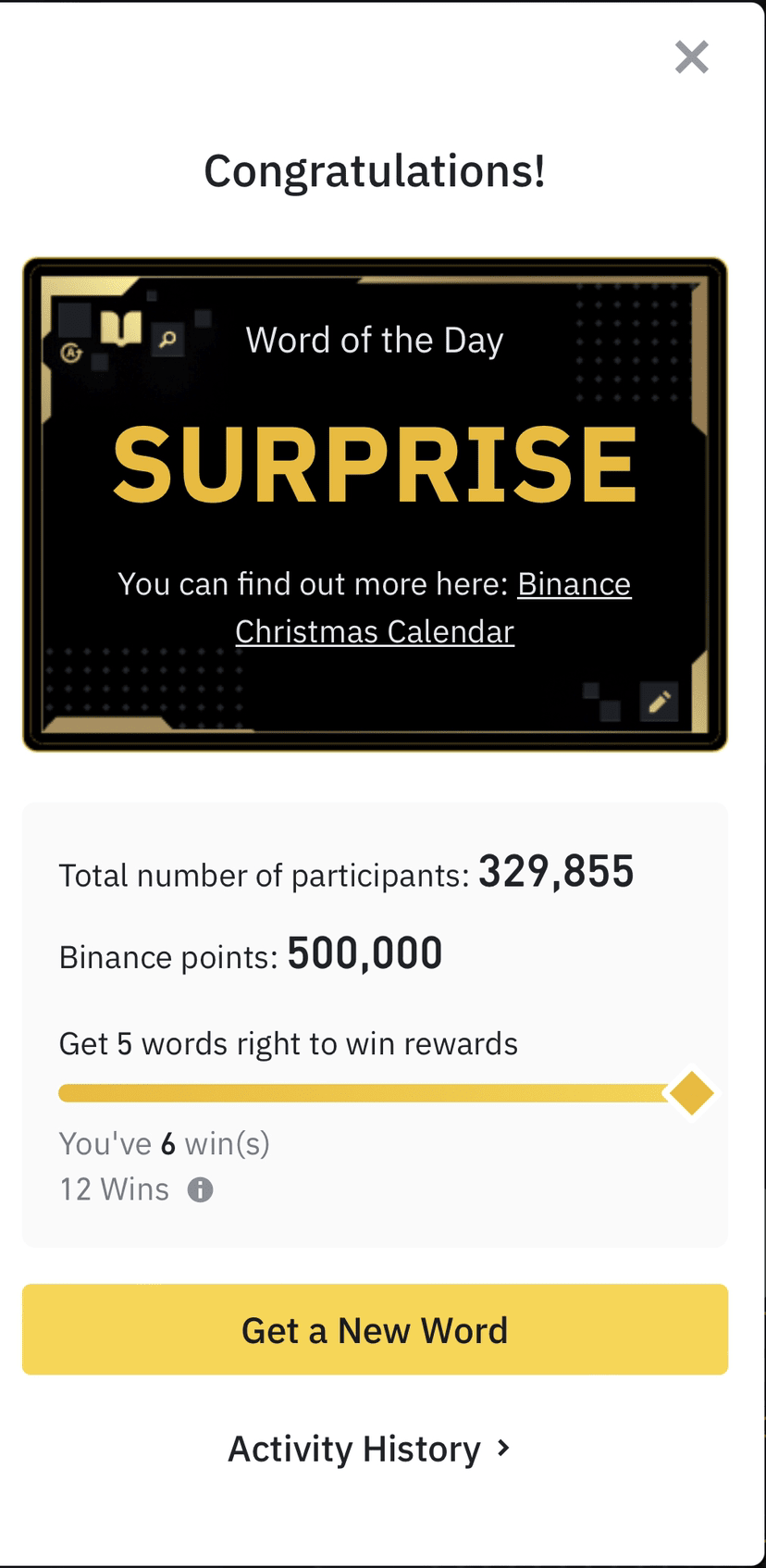The width and height of the screenshot is (766, 1568).
Task: Click the chevron next to Activity History
Action: pyautogui.click(x=503, y=1449)
